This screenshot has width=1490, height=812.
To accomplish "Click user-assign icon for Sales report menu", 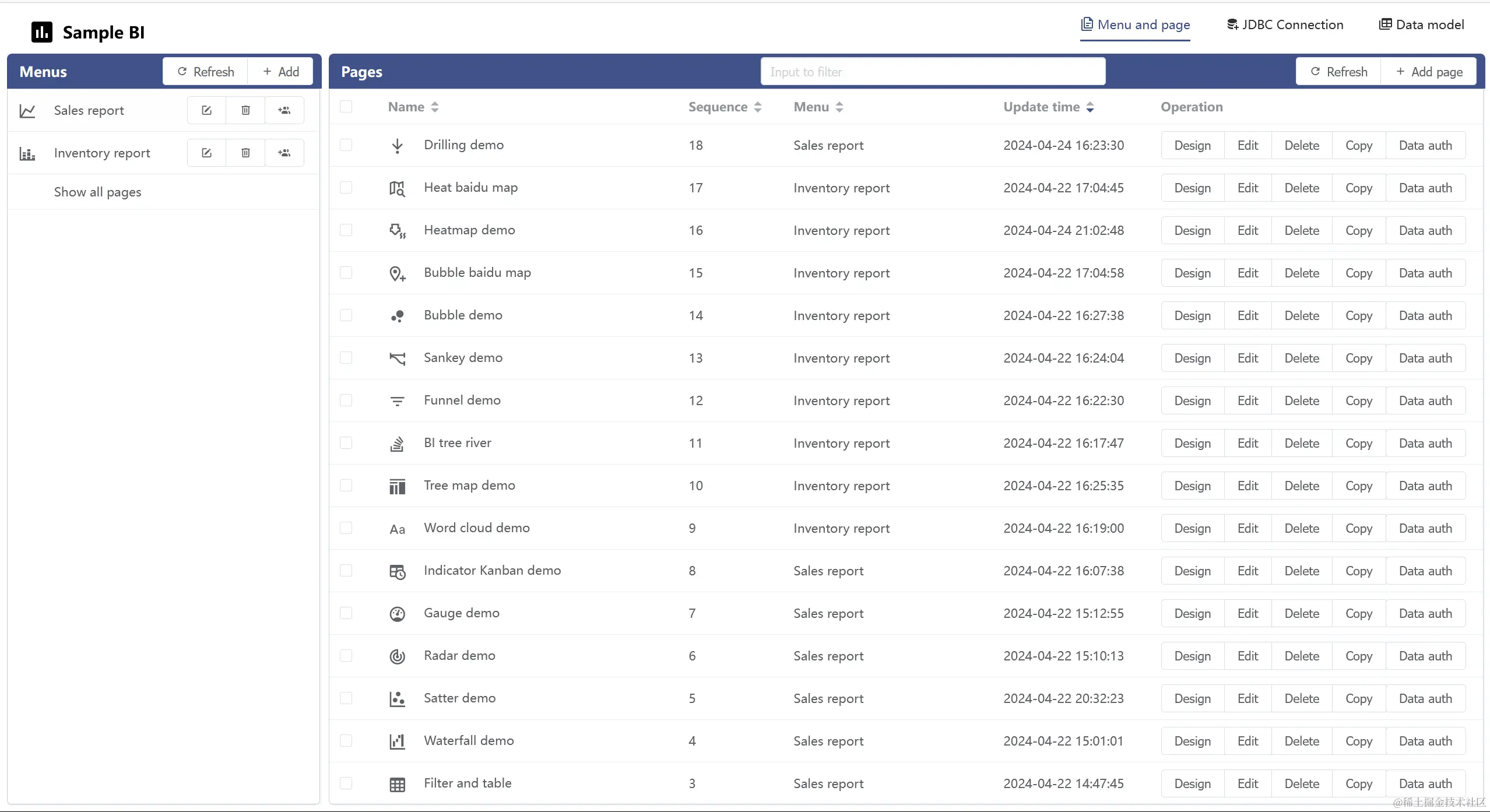I will [x=284, y=110].
